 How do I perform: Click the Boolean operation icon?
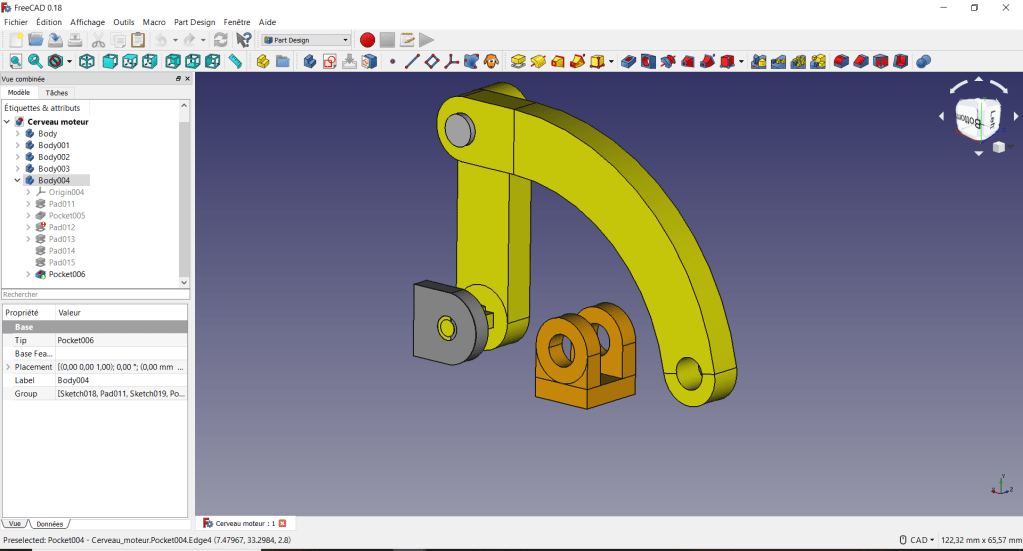tap(923, 62)
